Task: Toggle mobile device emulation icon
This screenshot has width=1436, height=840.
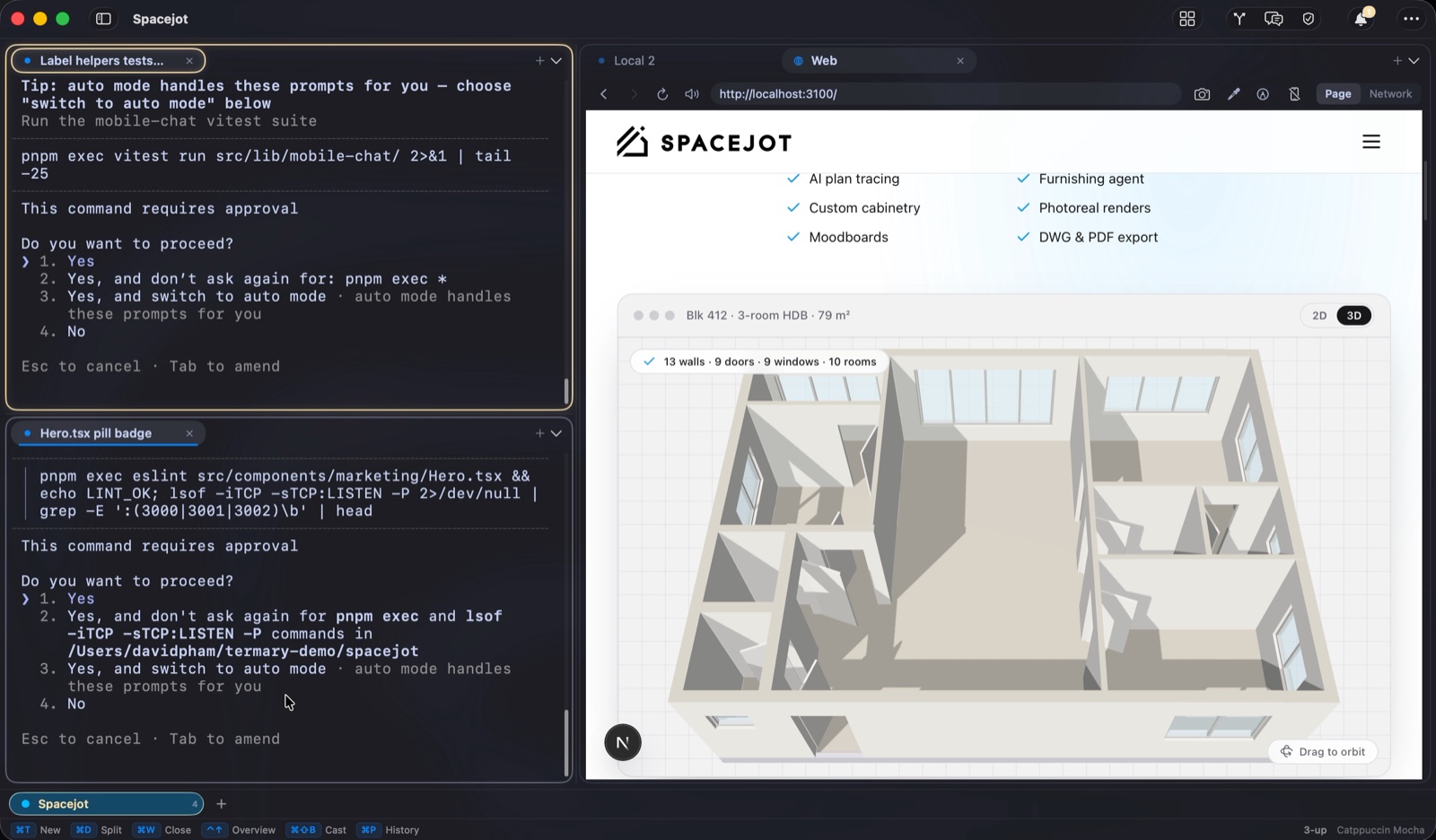Action: click(1294, 94)
